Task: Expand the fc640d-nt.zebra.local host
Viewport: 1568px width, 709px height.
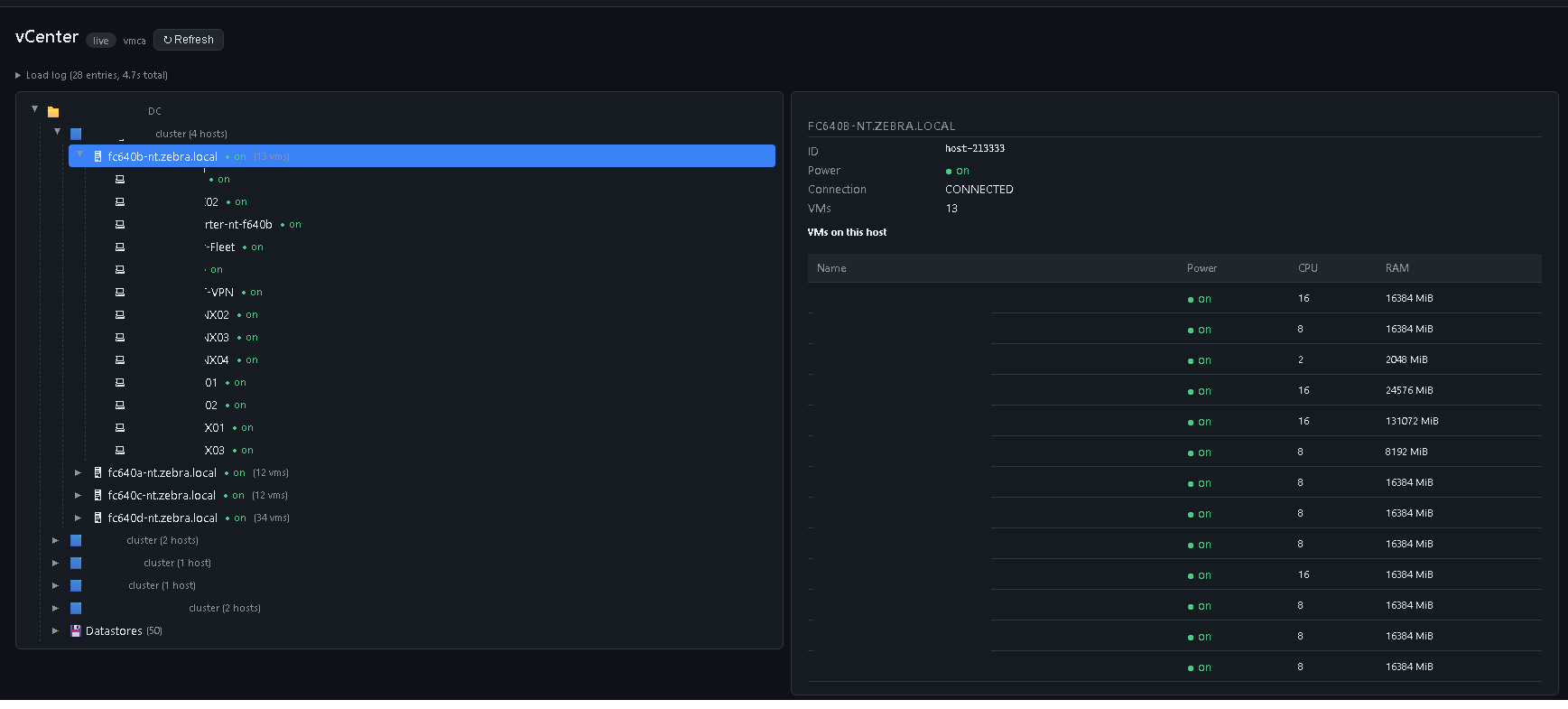Action: [x=79, y=518]
